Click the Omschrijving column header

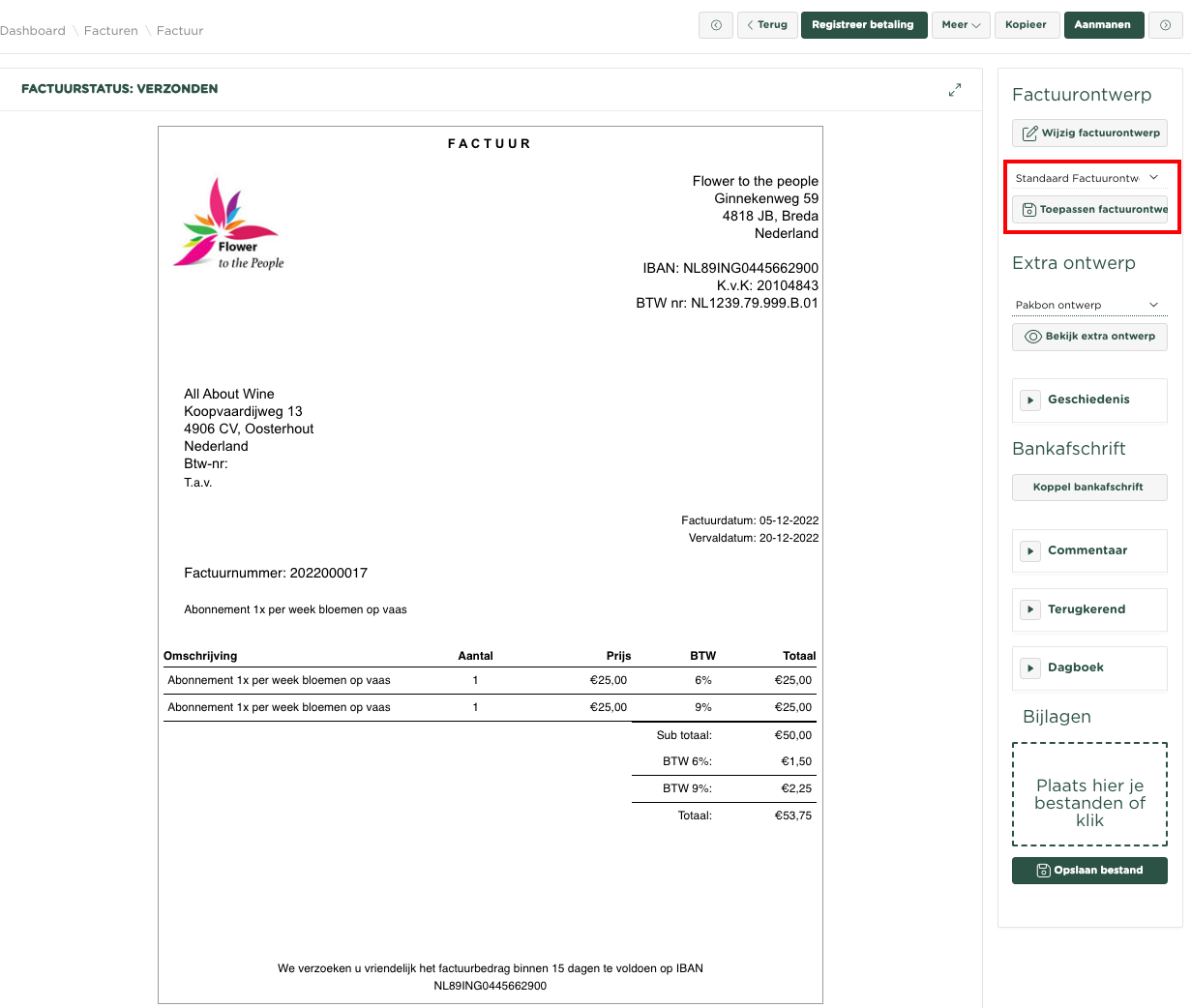200,656
